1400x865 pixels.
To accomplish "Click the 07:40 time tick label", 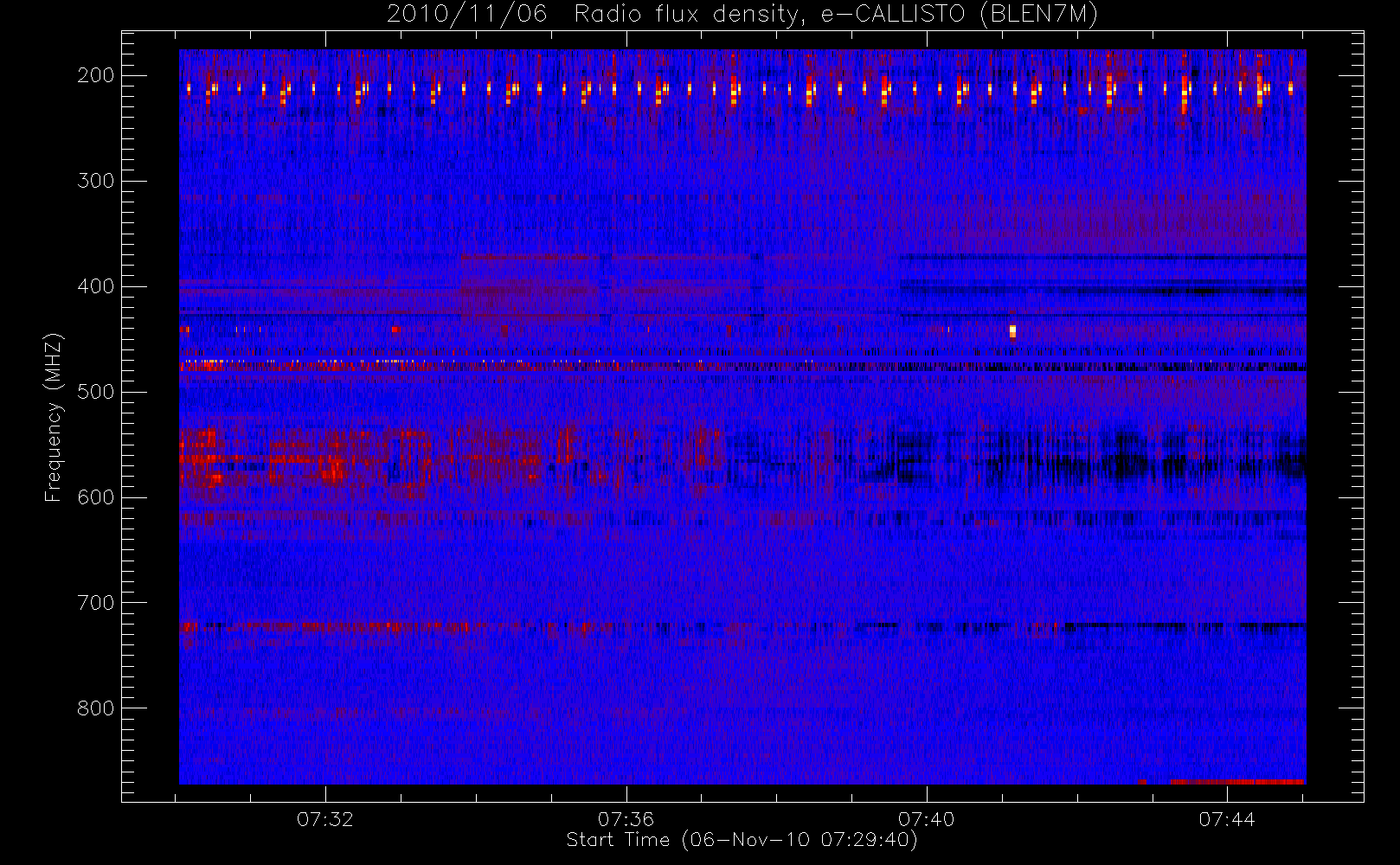I will pyautogui.click(x=927, y=819).
